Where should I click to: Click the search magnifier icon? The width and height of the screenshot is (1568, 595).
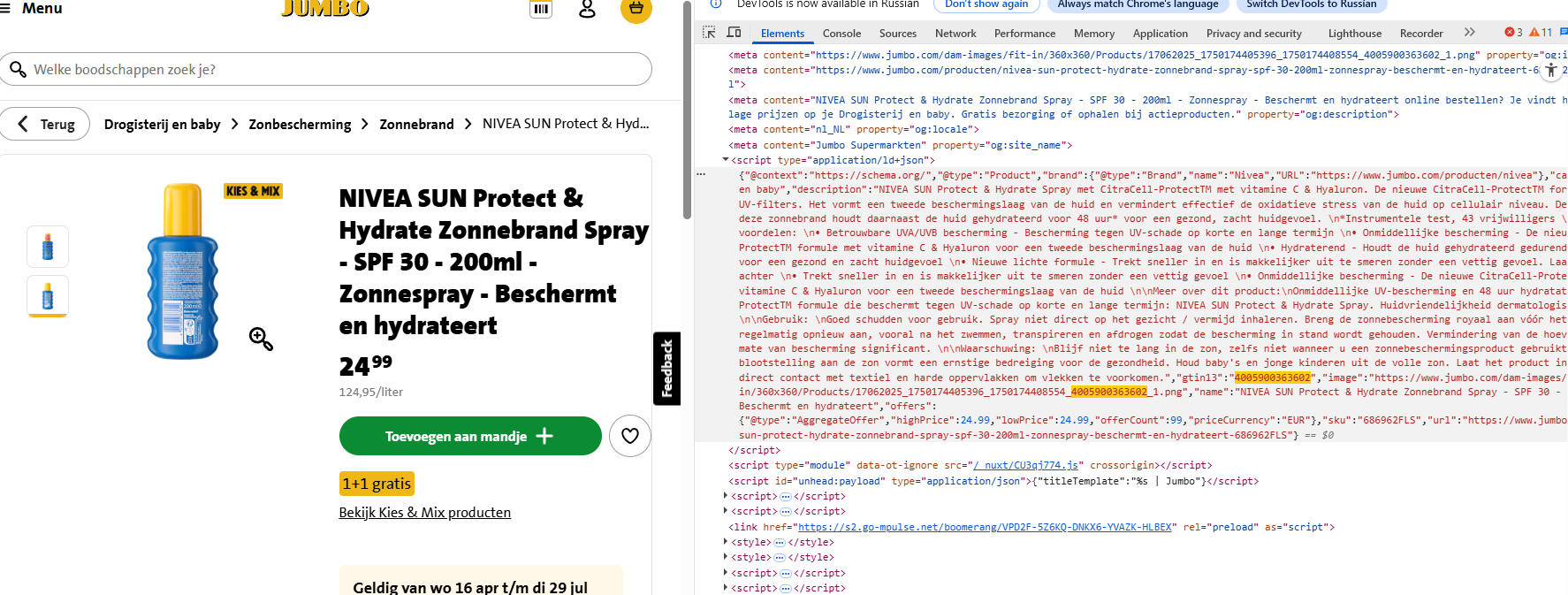pos(18,69)
